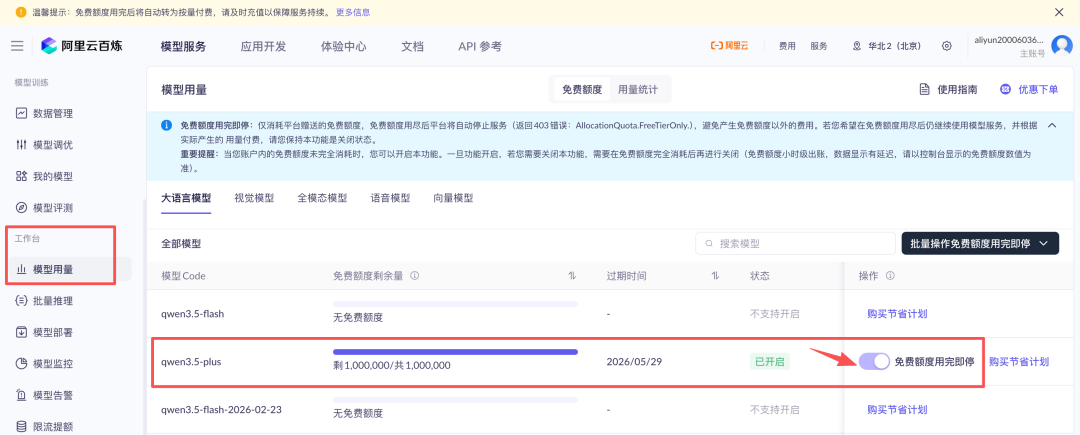This screenshot has width=1080, height=435.
Task: Switch to 向量模型 tab
Action: (x=453, y=198)
